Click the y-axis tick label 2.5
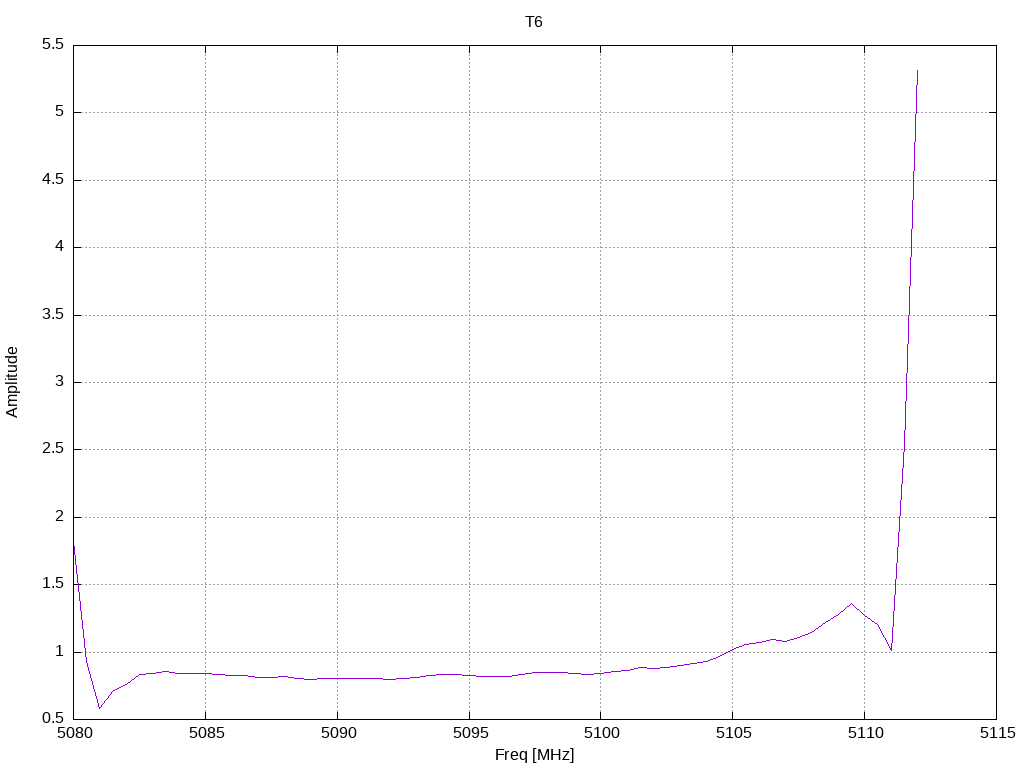 coord(53,449)
